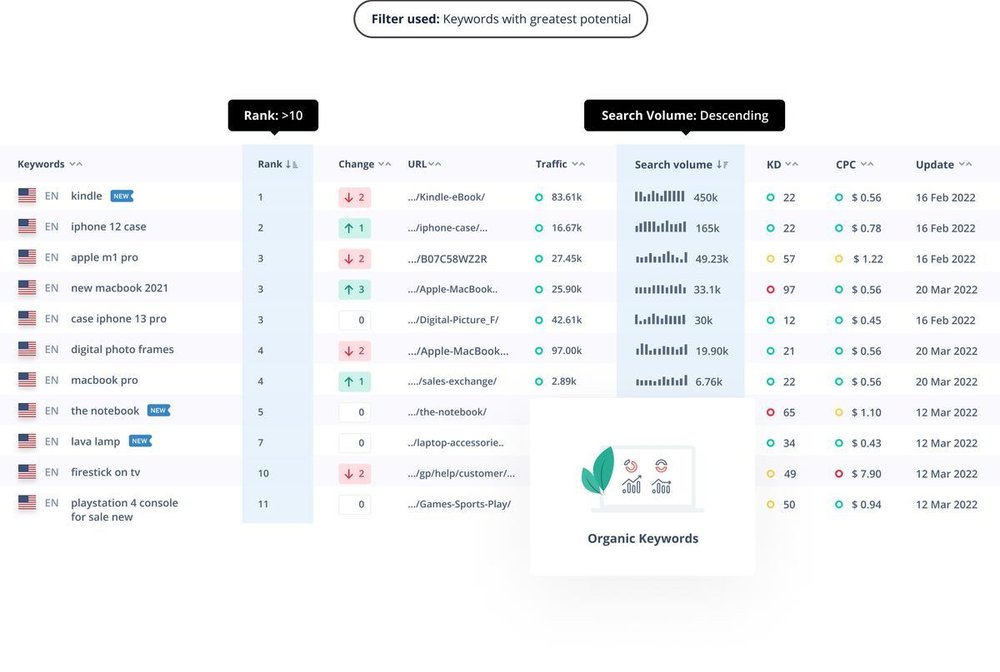Viewport: 1000px width, 672px height.
Task: Select the keyword macbook pro
Action: 105,380
